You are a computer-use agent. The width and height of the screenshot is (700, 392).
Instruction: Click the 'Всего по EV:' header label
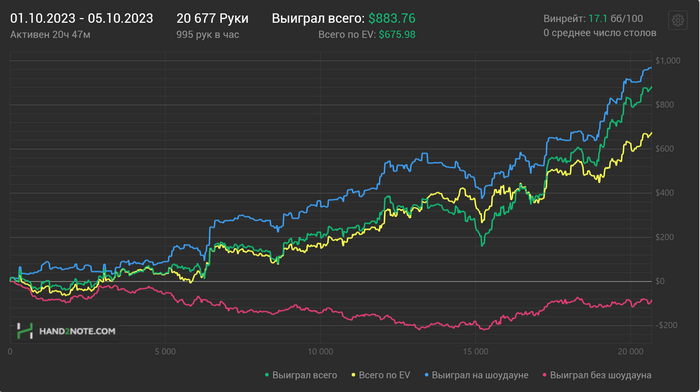347,34
